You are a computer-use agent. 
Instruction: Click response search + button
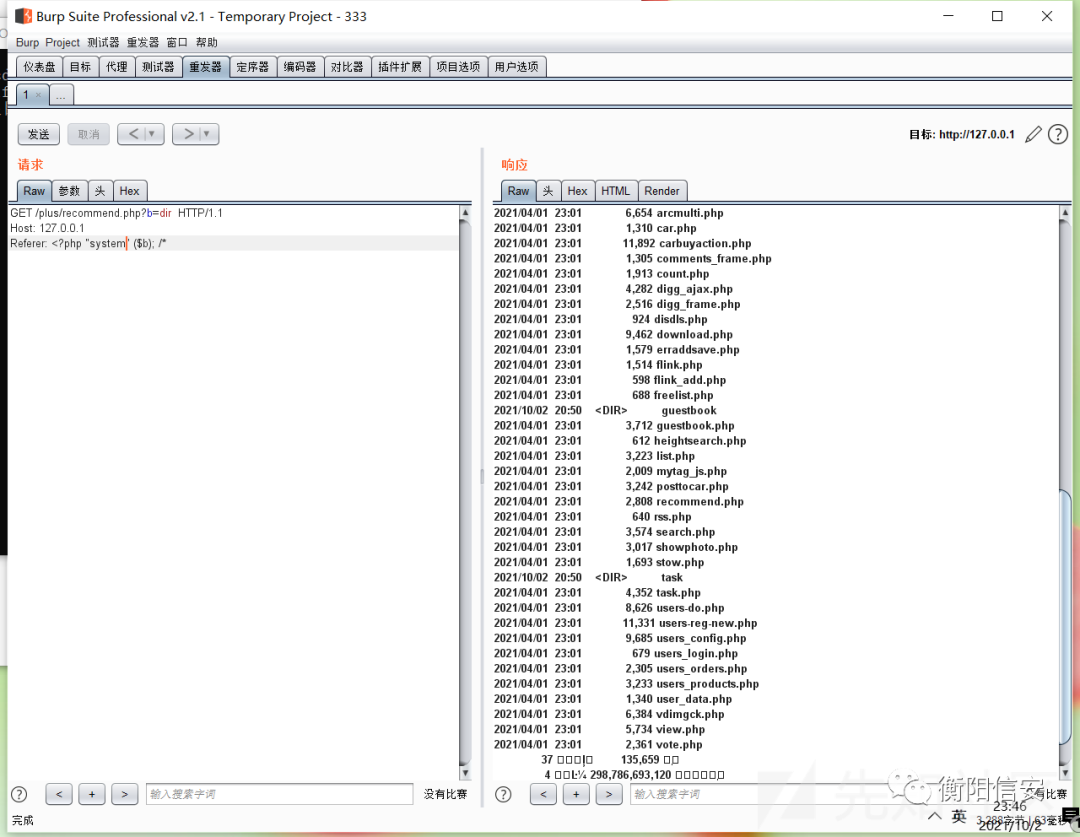tap(576, 794)
